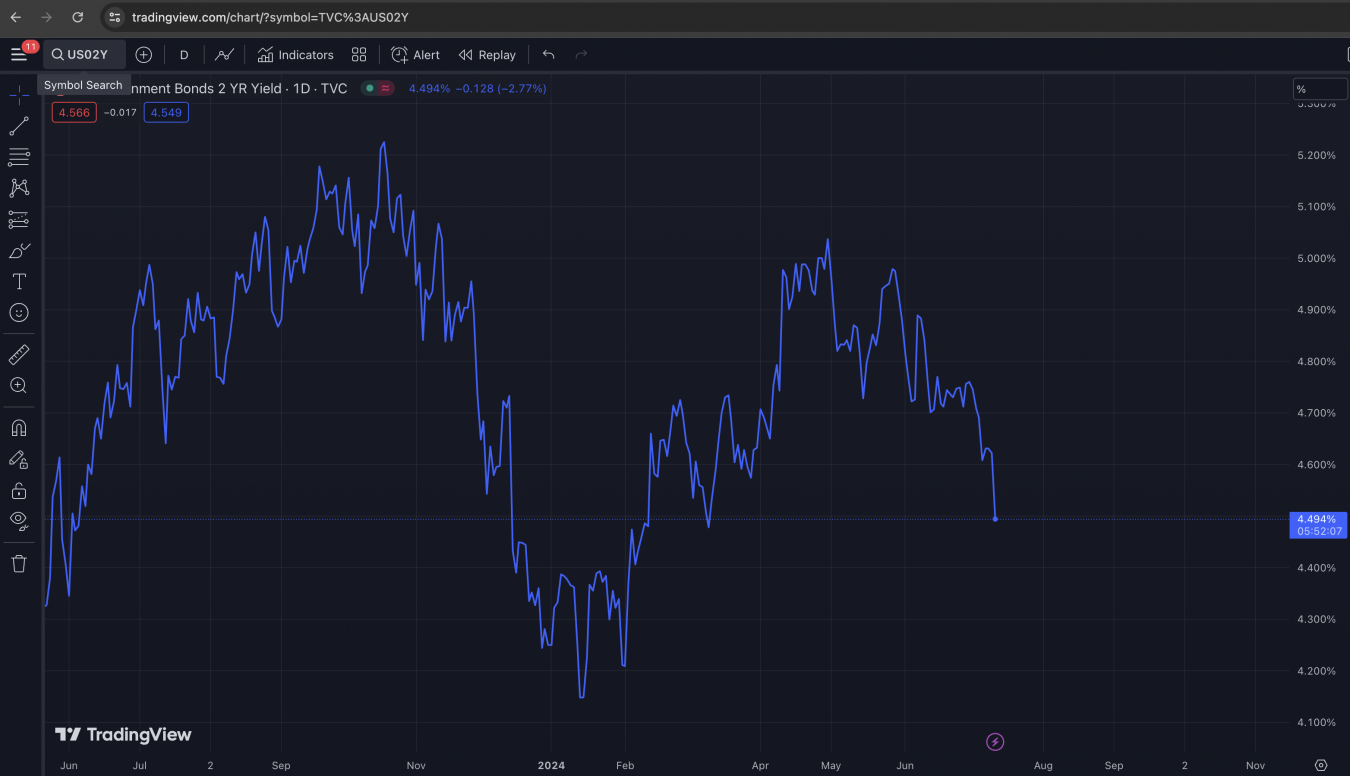Add a symbol to compare with plus icon
This screenshot has height=776, width=1350.
pos(143,54)
